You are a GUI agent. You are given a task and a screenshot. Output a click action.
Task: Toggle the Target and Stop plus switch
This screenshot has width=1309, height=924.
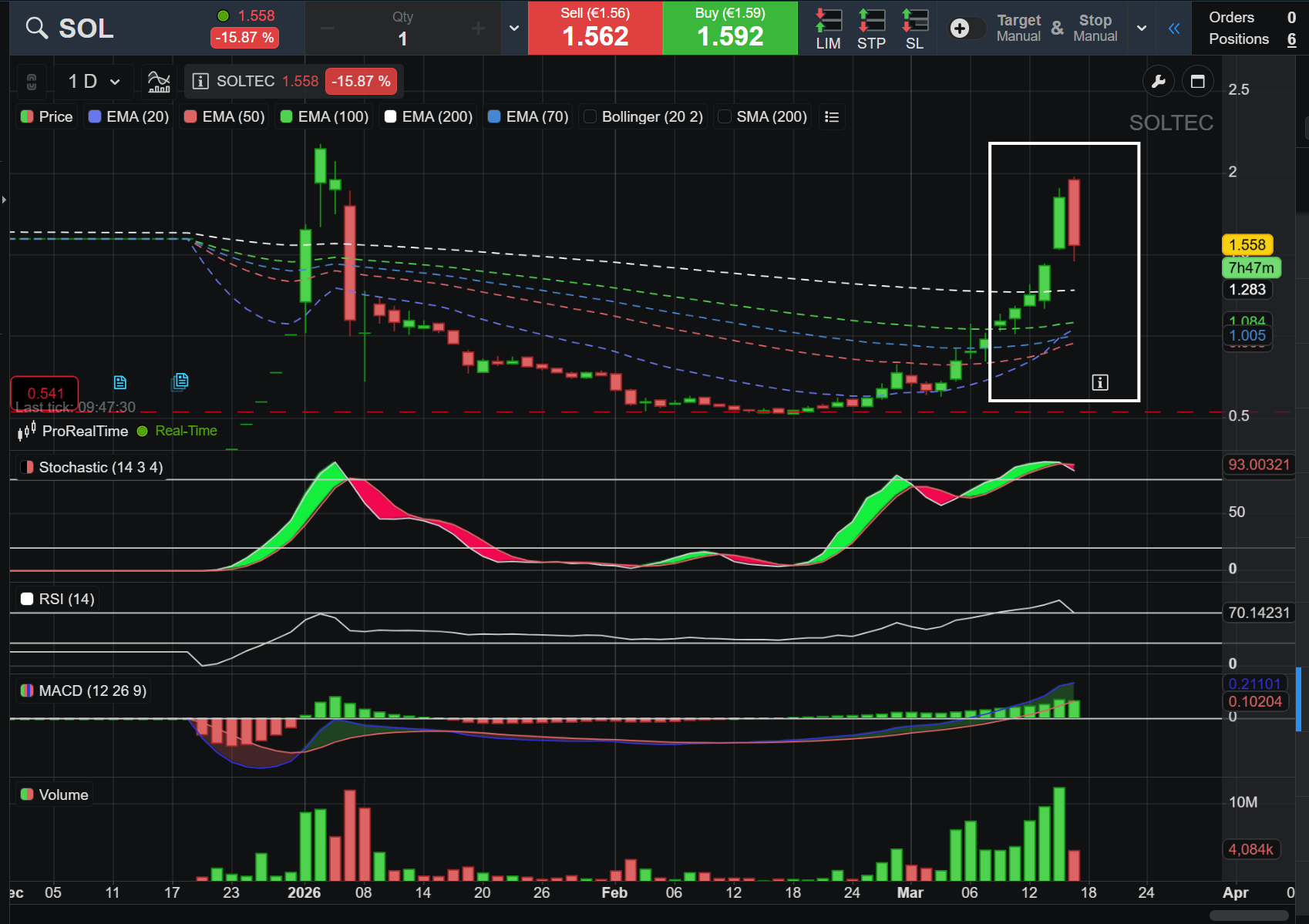click(967, 29)
